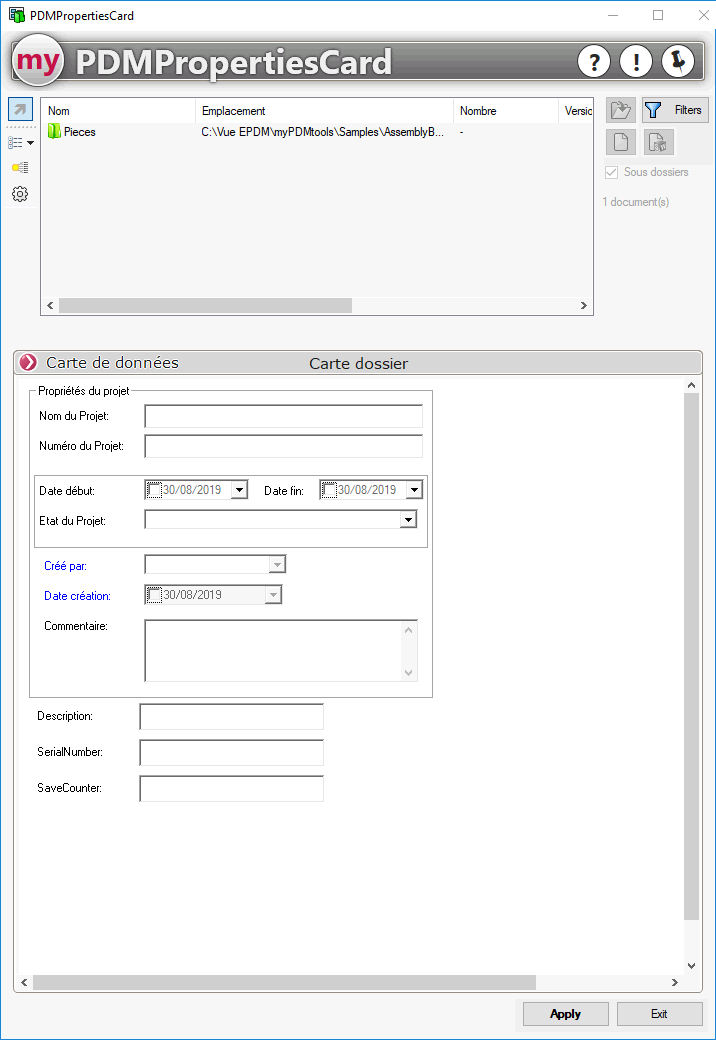Click the help question mark icon
Image resolution: width=716 pixels, height=1040 pixels.
tap(594, 62)
